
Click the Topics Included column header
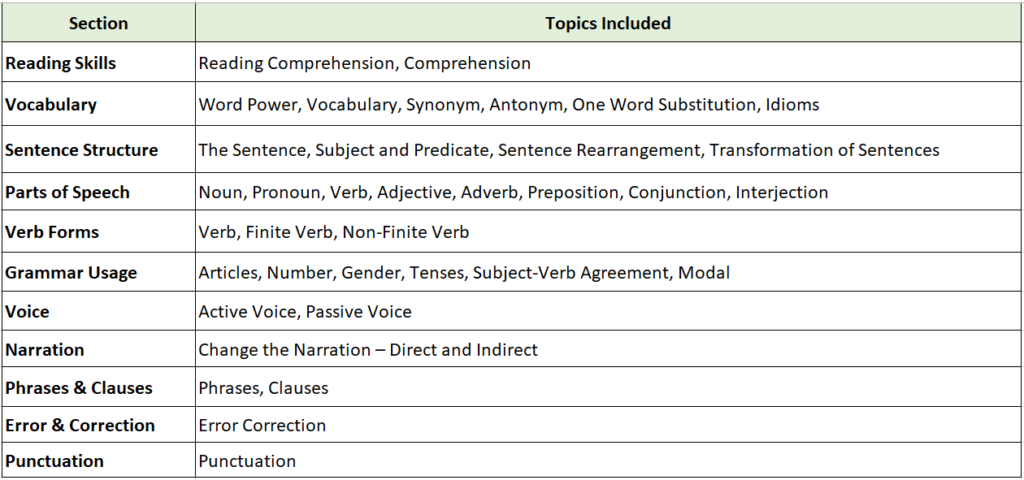(607, 23)
